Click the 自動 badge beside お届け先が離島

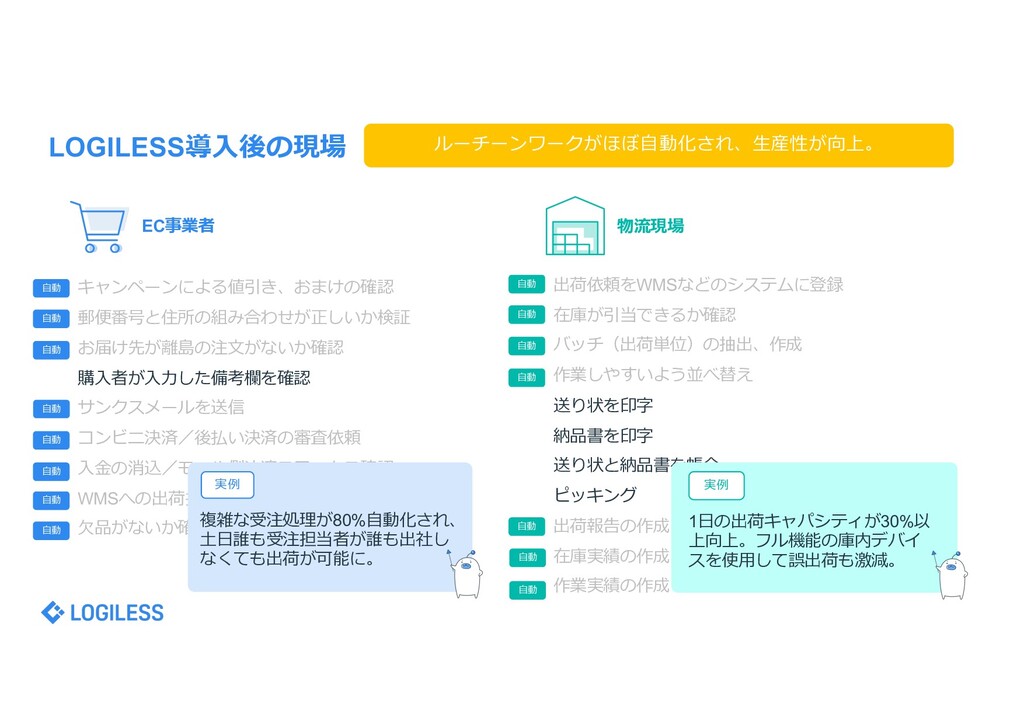coord(52,349)
